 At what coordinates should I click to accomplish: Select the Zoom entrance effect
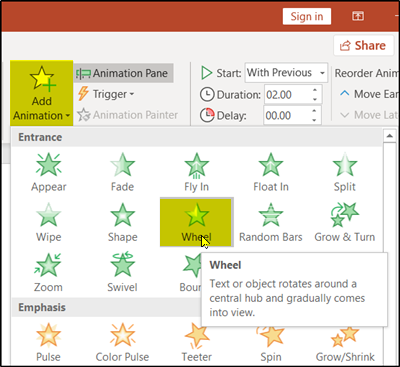pos(49,273)
